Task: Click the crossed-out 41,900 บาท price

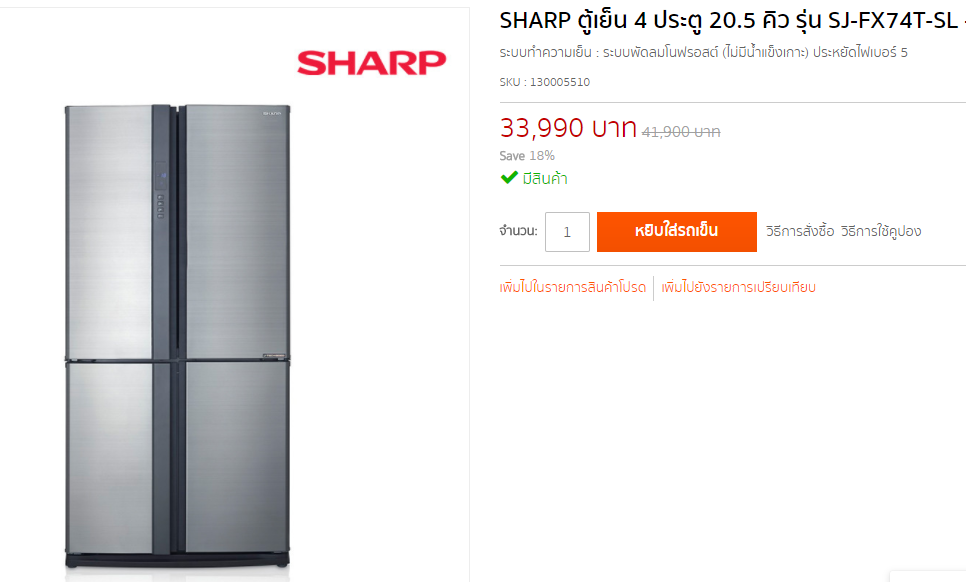Action: [681, 132]
